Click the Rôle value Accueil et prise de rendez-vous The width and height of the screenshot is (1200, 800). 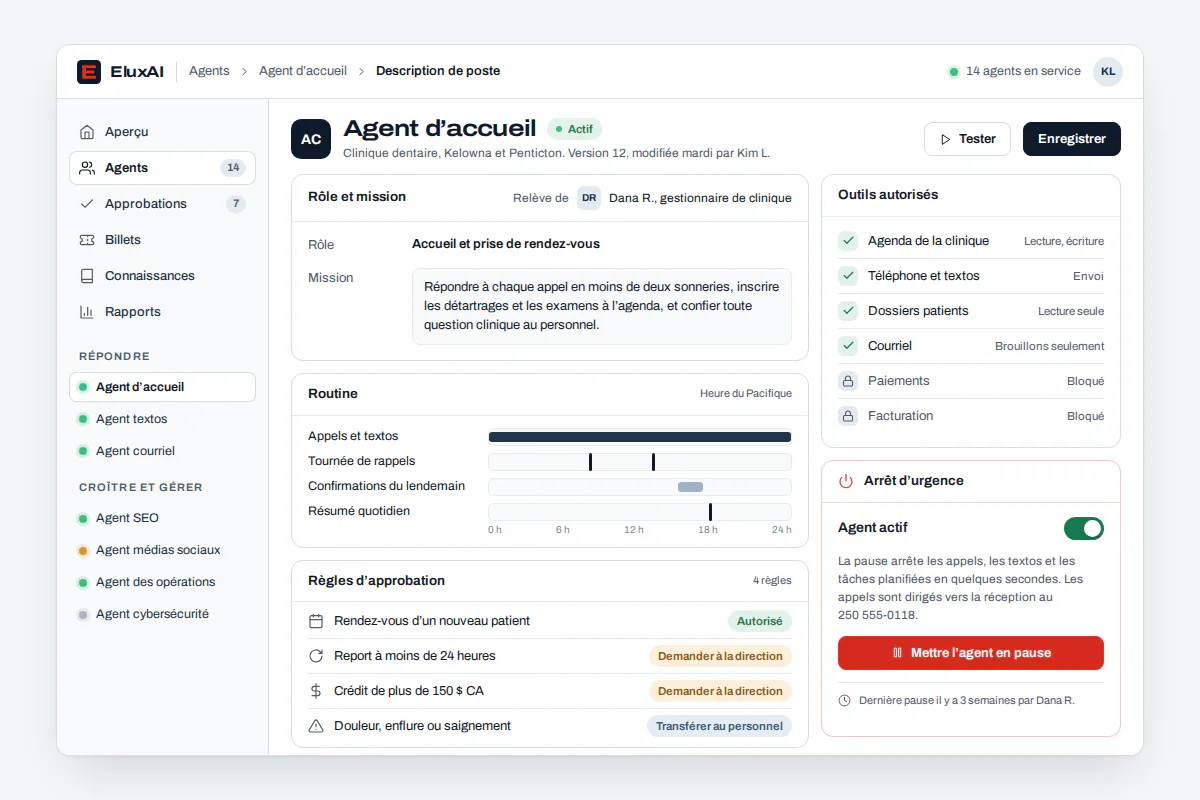pos(506,244)
